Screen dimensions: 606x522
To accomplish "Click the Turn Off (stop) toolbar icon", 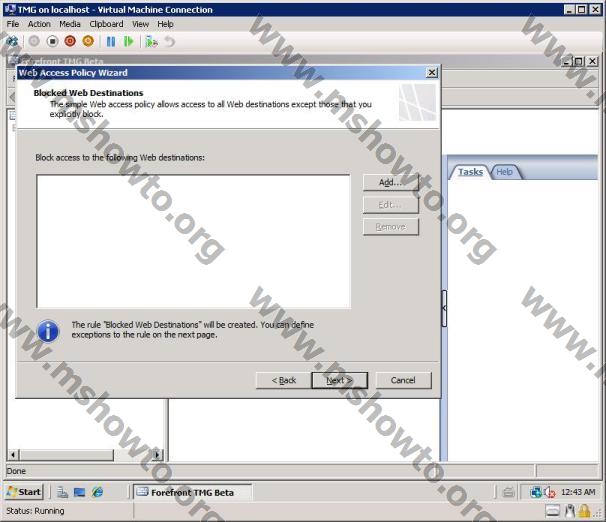I will 52,41.
